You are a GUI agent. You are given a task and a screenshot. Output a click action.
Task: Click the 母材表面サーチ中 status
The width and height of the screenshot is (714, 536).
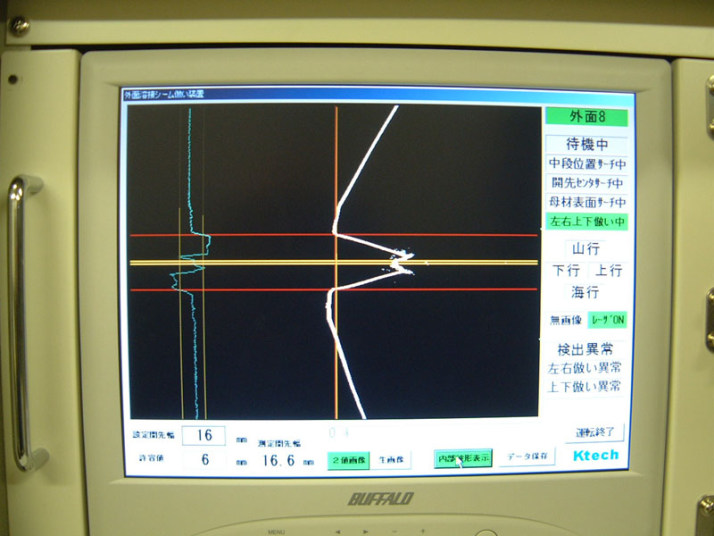[x=586, y=202]
